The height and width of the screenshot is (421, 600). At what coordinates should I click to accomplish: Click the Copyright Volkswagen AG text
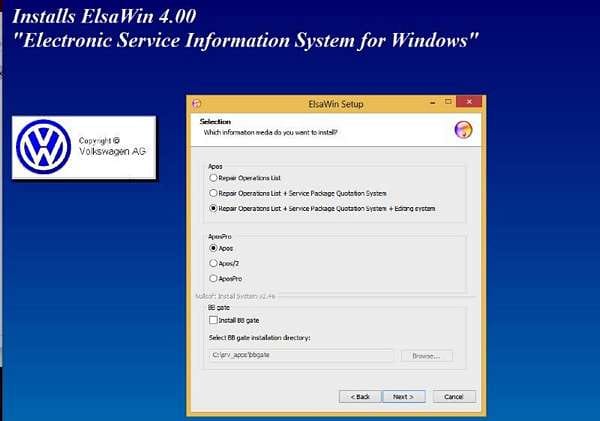[x=112, y=146]
